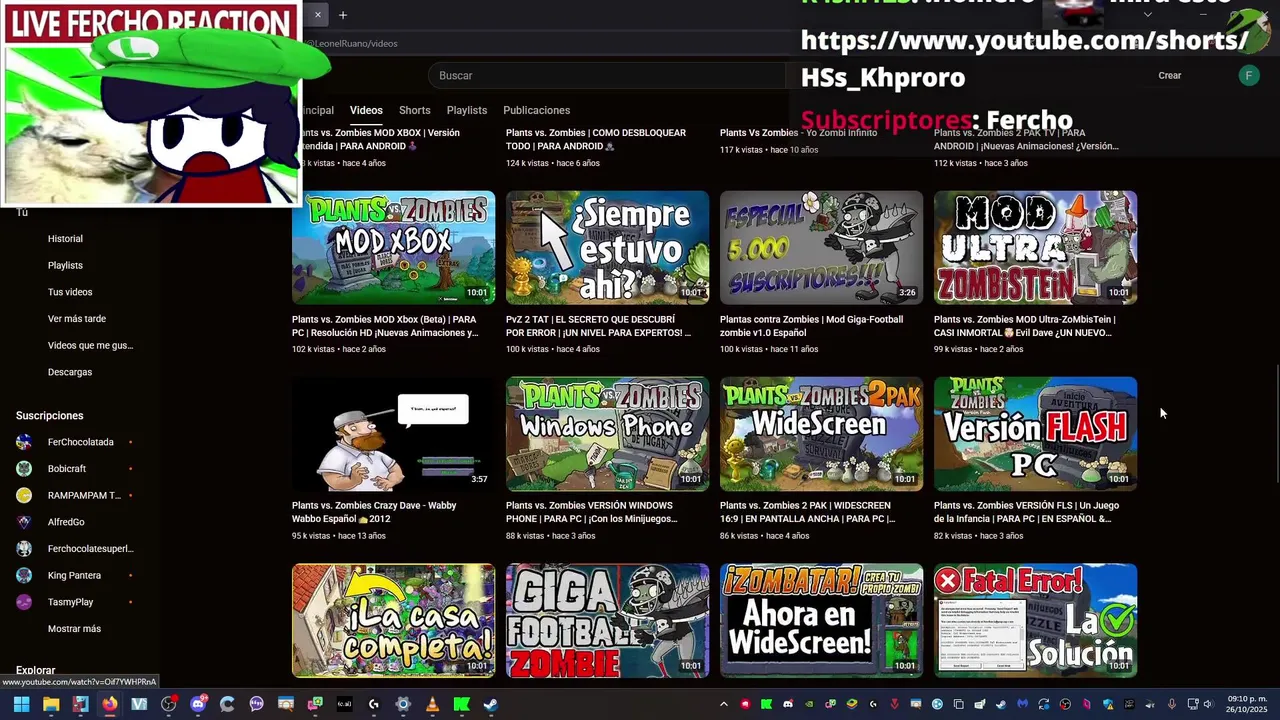Show hidden tray icons chevron
The image size is (1280, 720).
(724, 704)
